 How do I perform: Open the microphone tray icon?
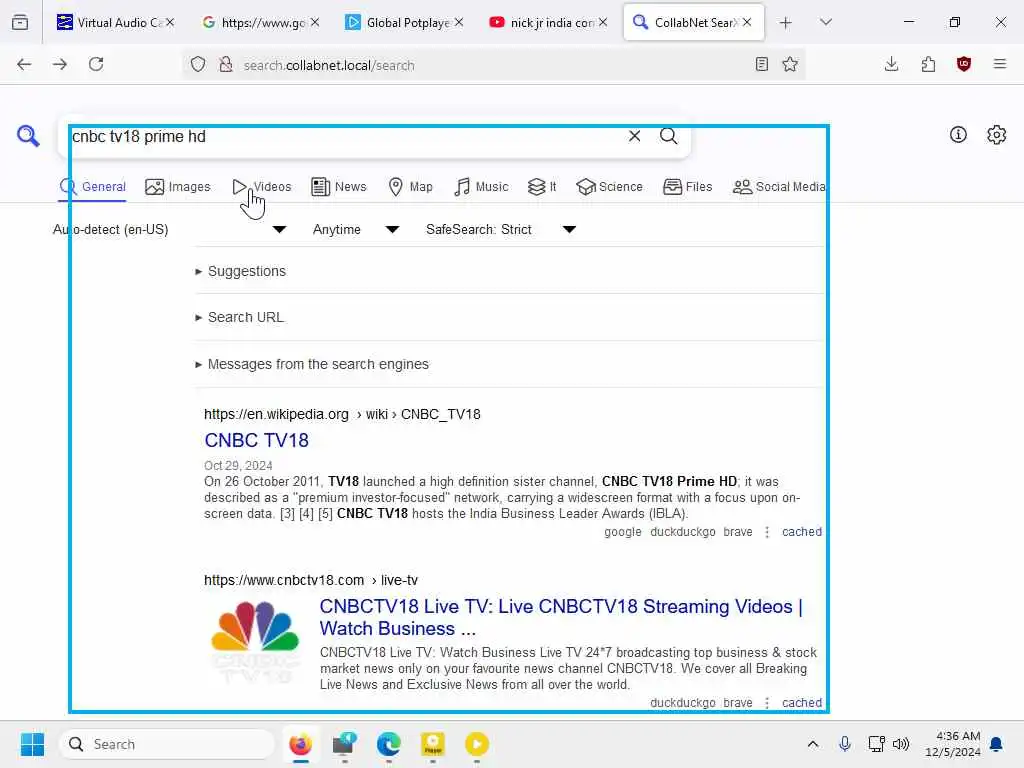coord(844,744)
